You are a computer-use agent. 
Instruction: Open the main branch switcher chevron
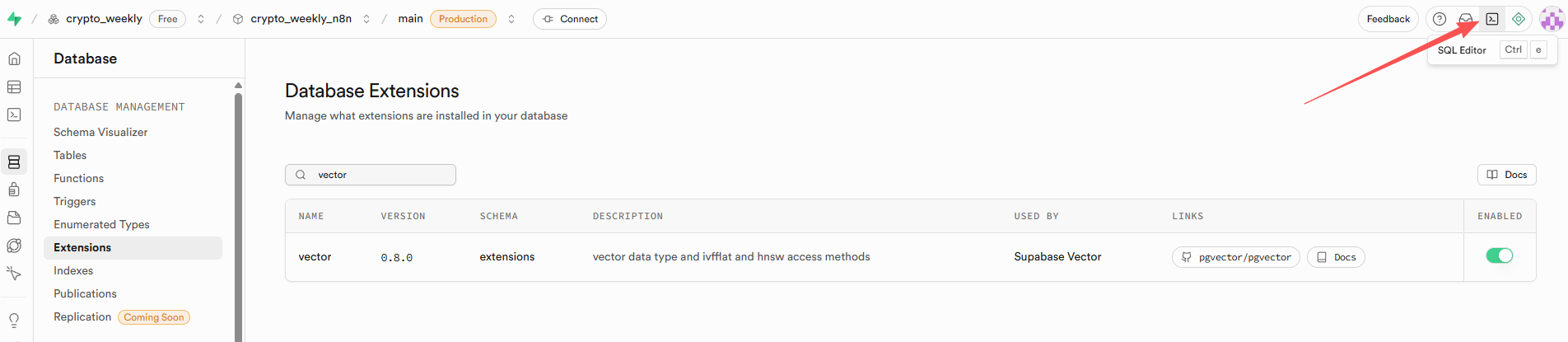coord(511,19)
